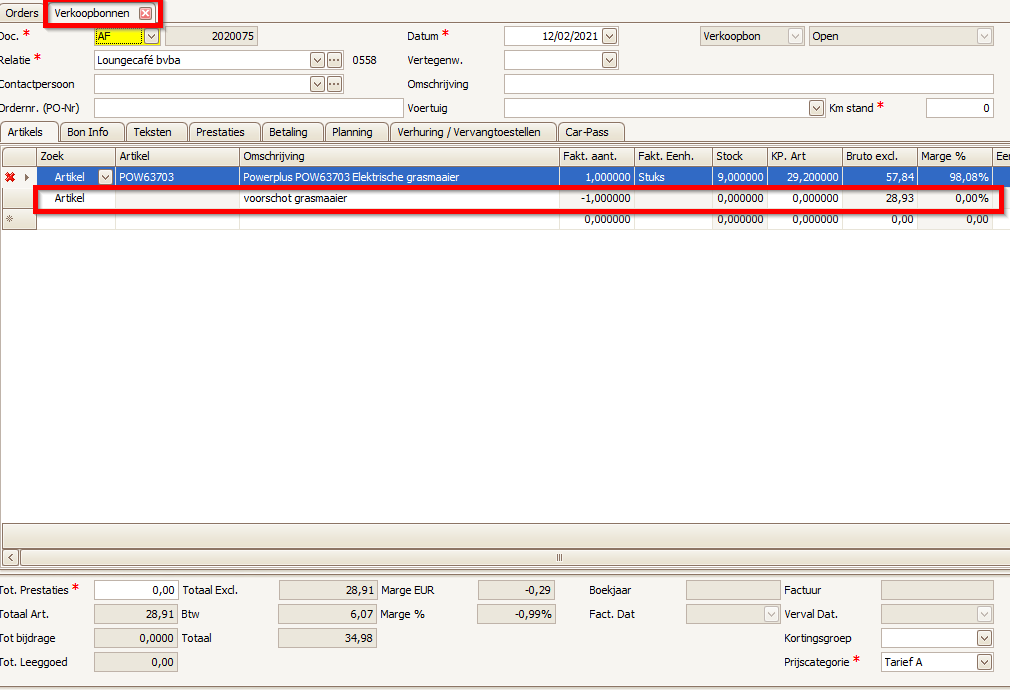
Task: Select the Artikel column header
Action: 177,156
